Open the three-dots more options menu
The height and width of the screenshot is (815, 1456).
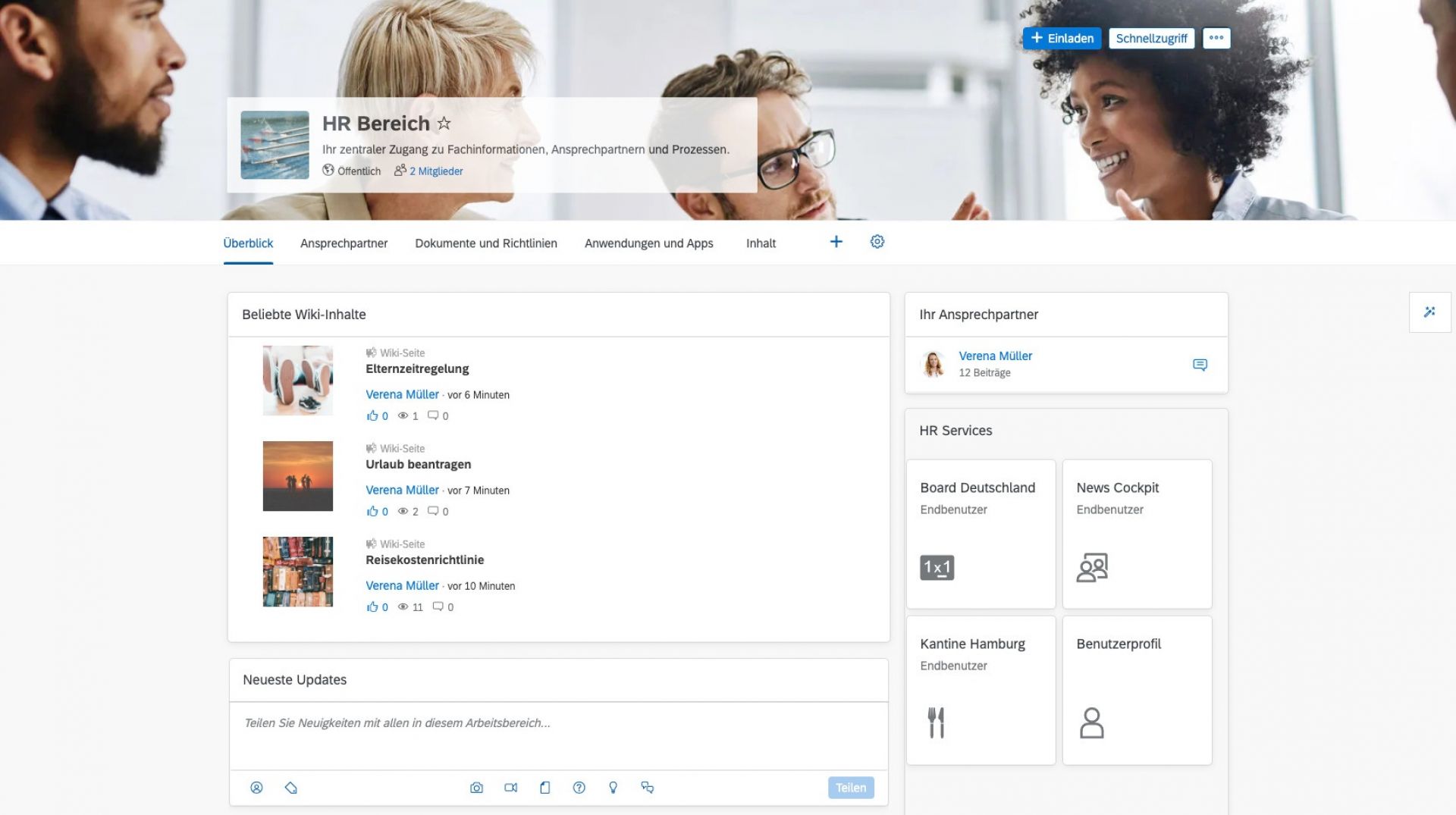[x=1216, y=38]
